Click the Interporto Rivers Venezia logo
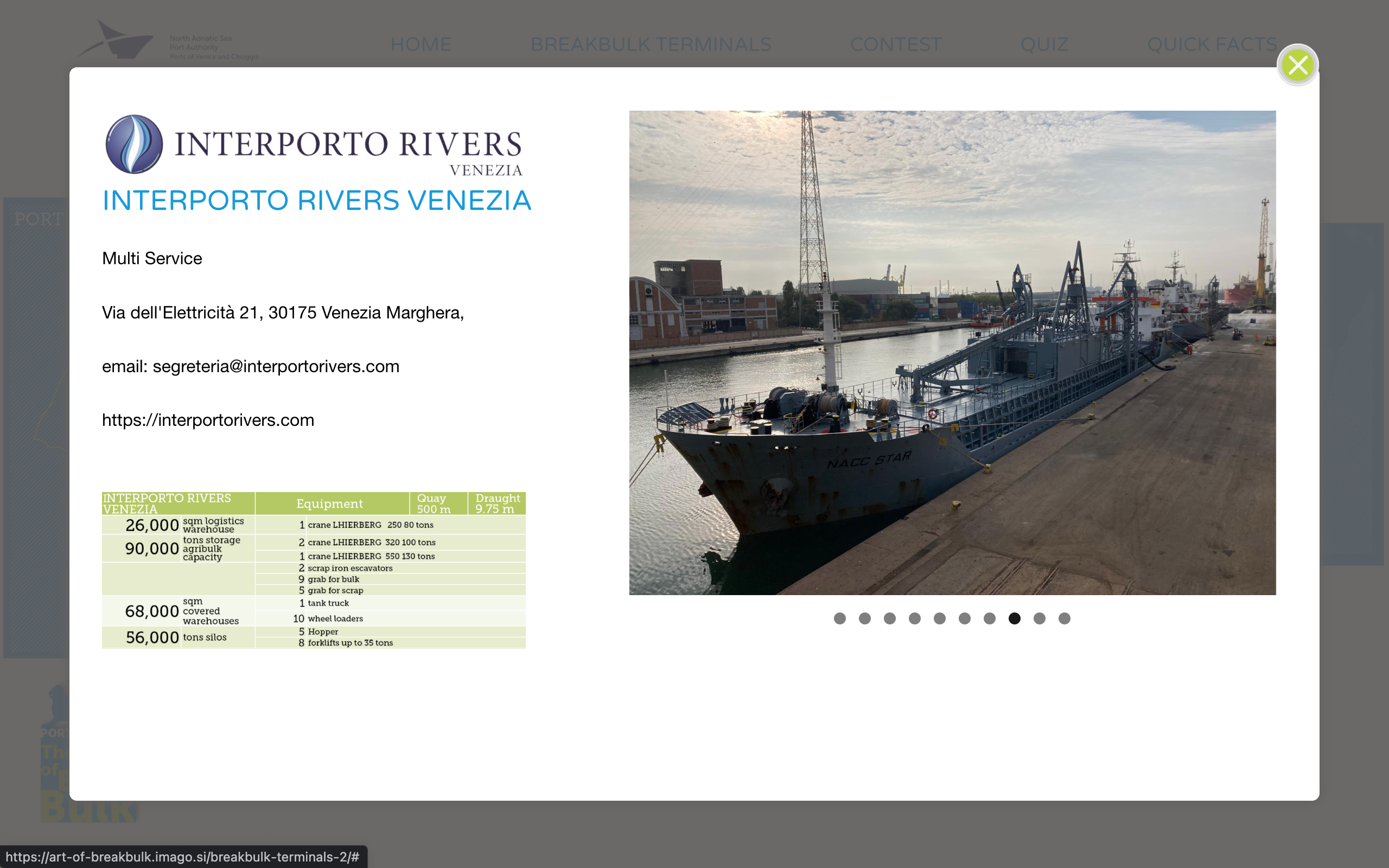The width and height of the screenshot is (1389, 868). (314, 144)
